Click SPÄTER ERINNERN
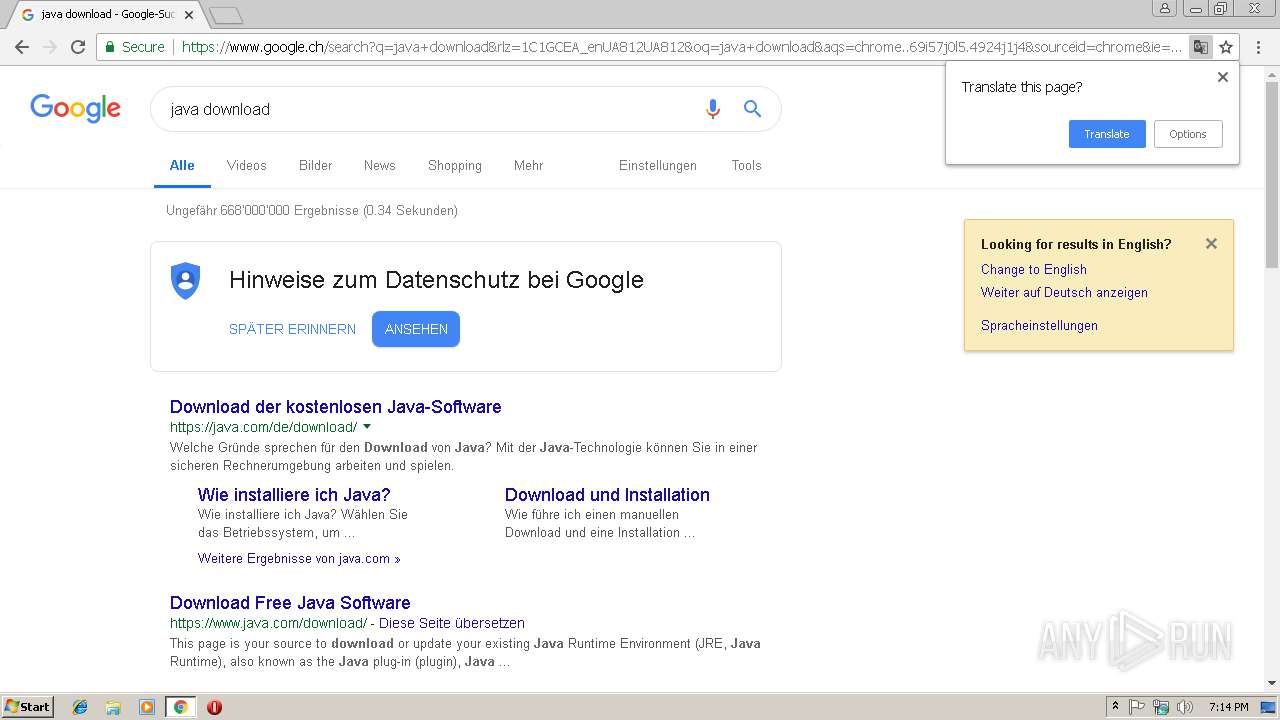 click(292, 329)
